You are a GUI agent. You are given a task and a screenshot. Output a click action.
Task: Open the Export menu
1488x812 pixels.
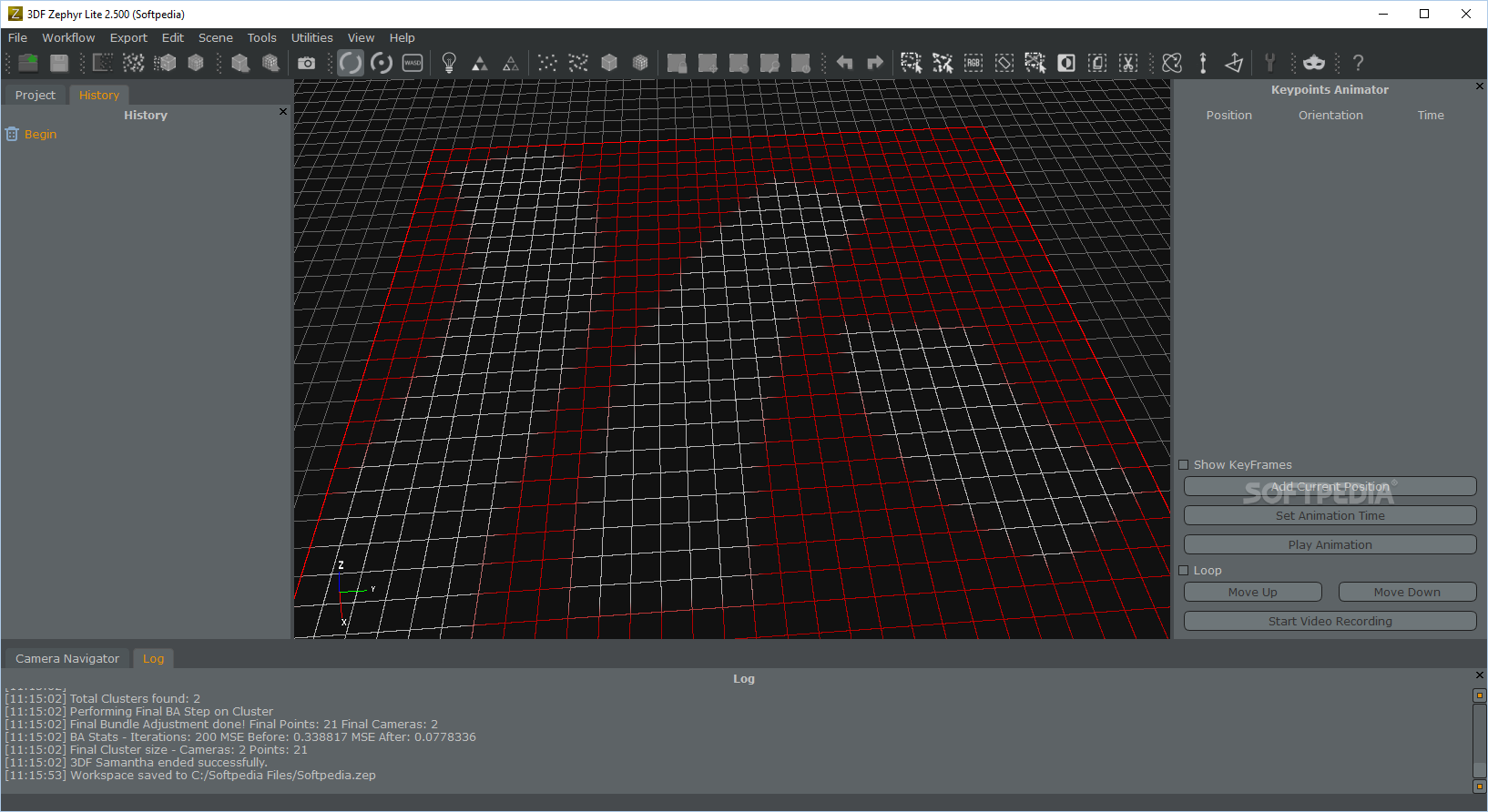[x=128, y=37]
